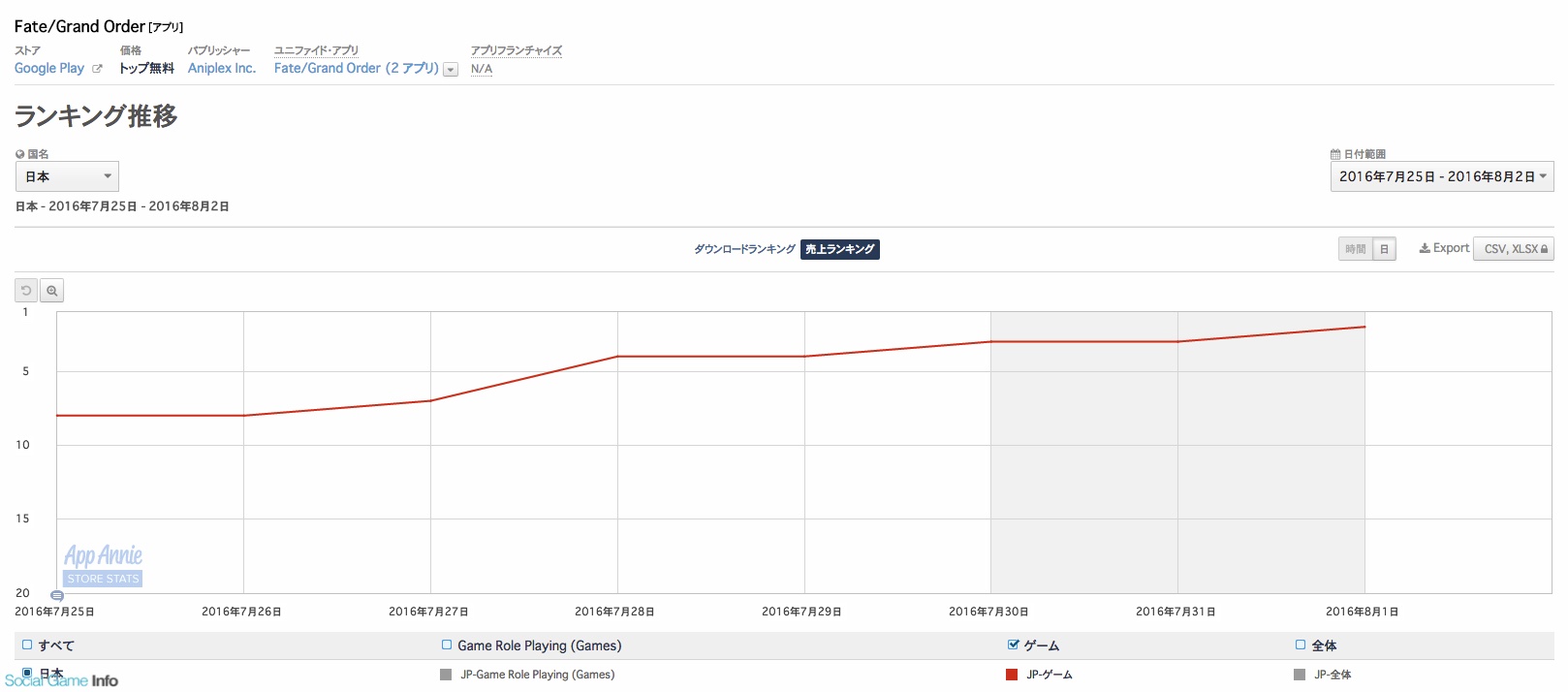Click the external link icon beside Google Play

click(x=97, y=69)
